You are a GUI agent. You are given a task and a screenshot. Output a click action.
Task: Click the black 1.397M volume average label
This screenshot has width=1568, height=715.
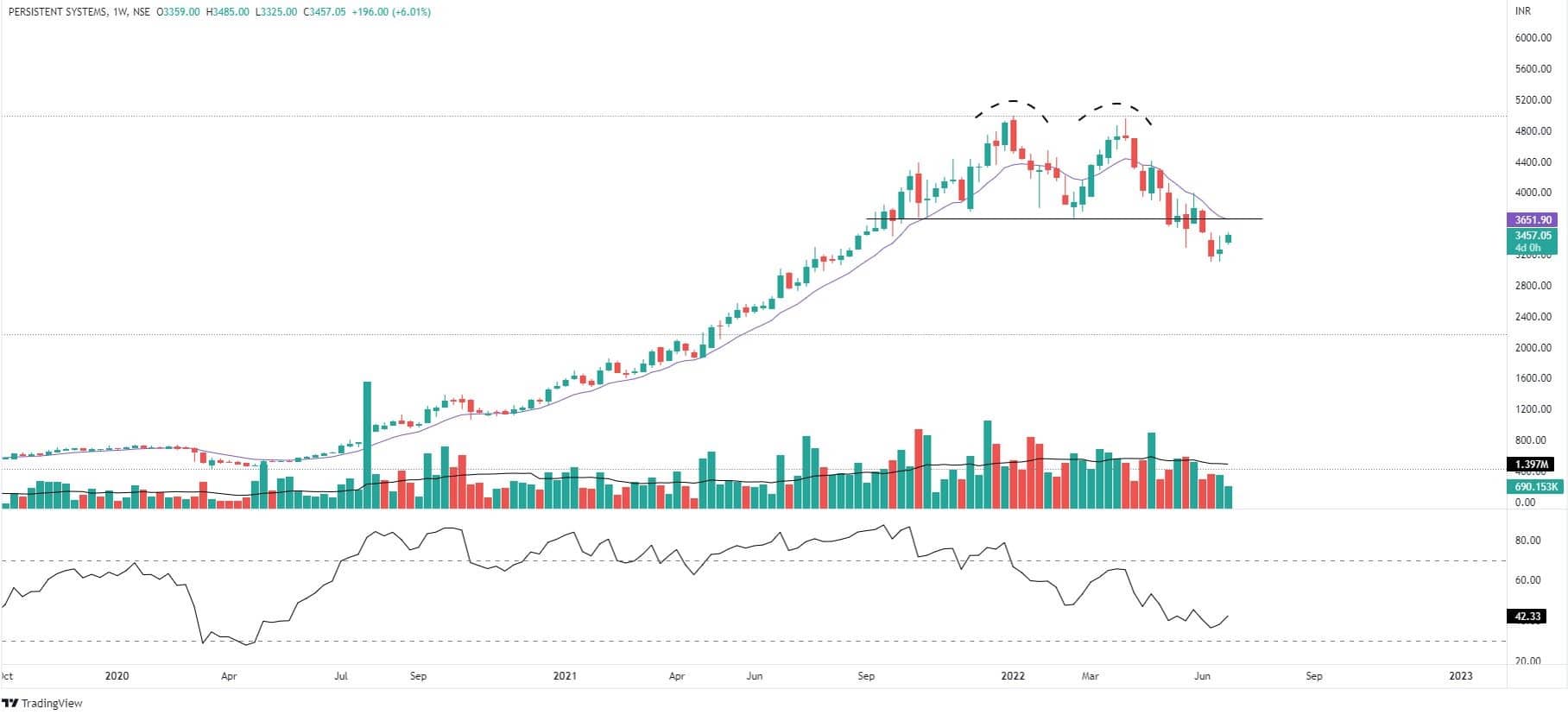(1533, 465)
